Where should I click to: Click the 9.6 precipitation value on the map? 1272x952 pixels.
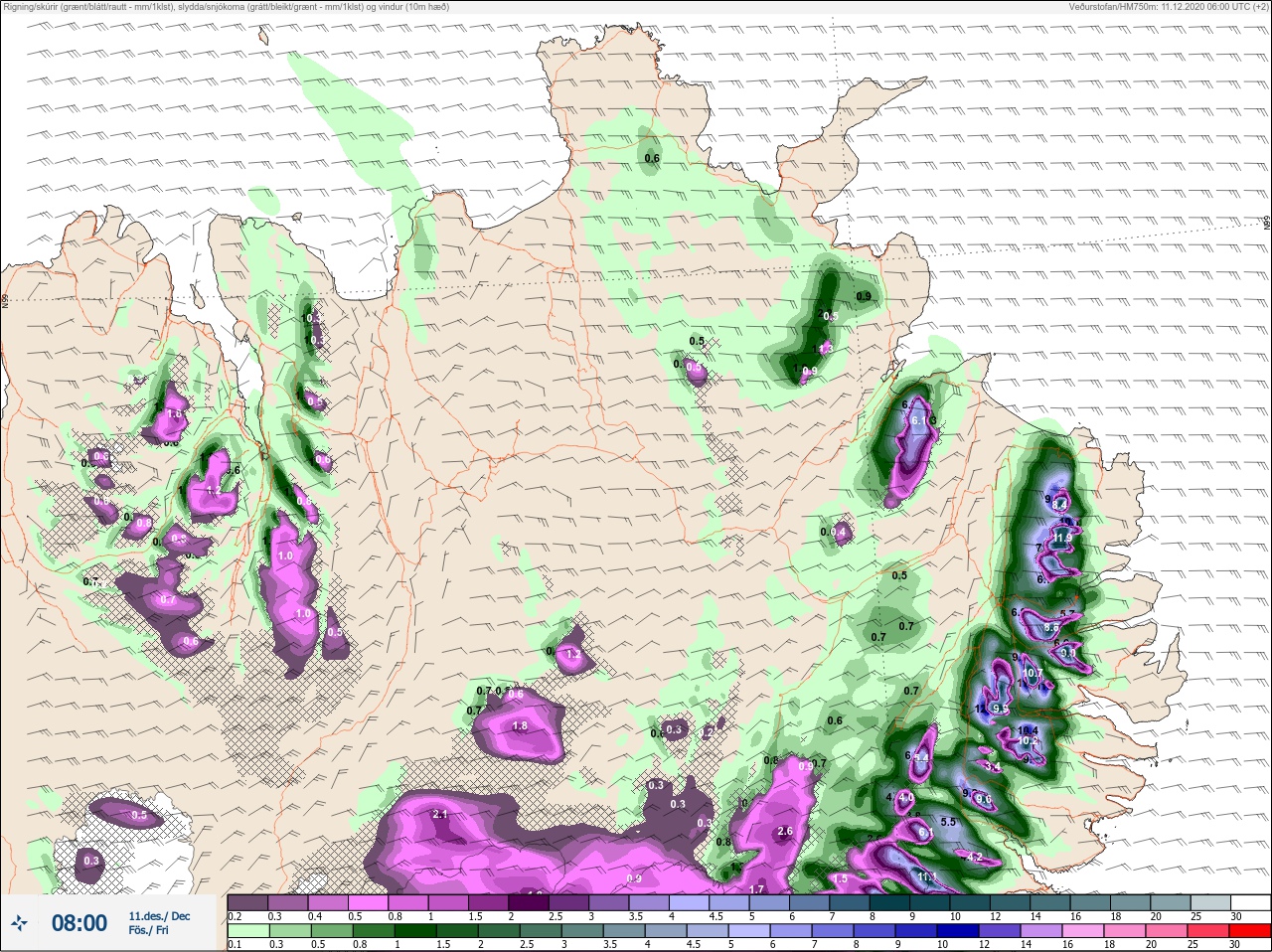984,799
